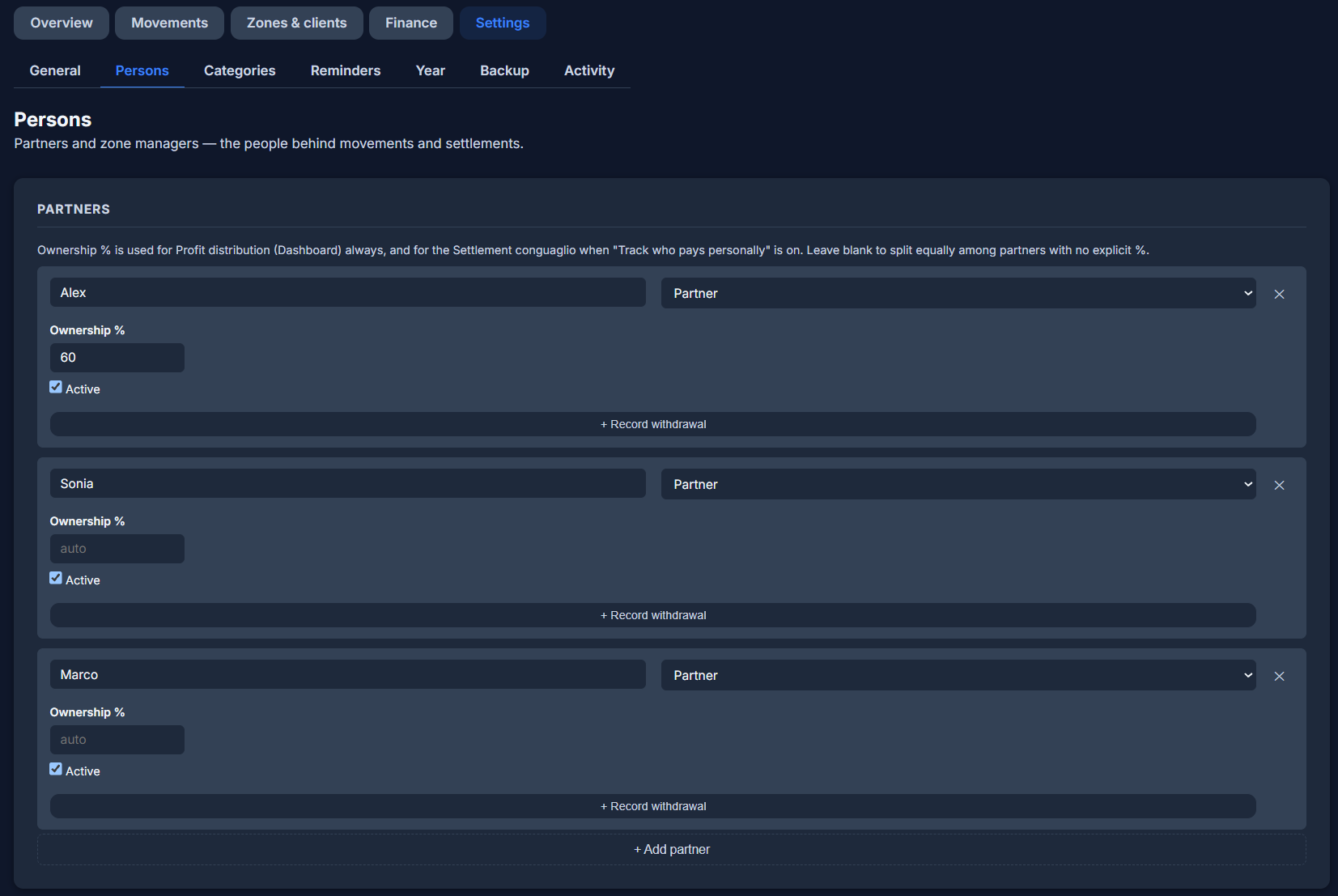Edit Alex's ownership percentage of 60
The image size is (1338, 896).
tap(117, 358)
